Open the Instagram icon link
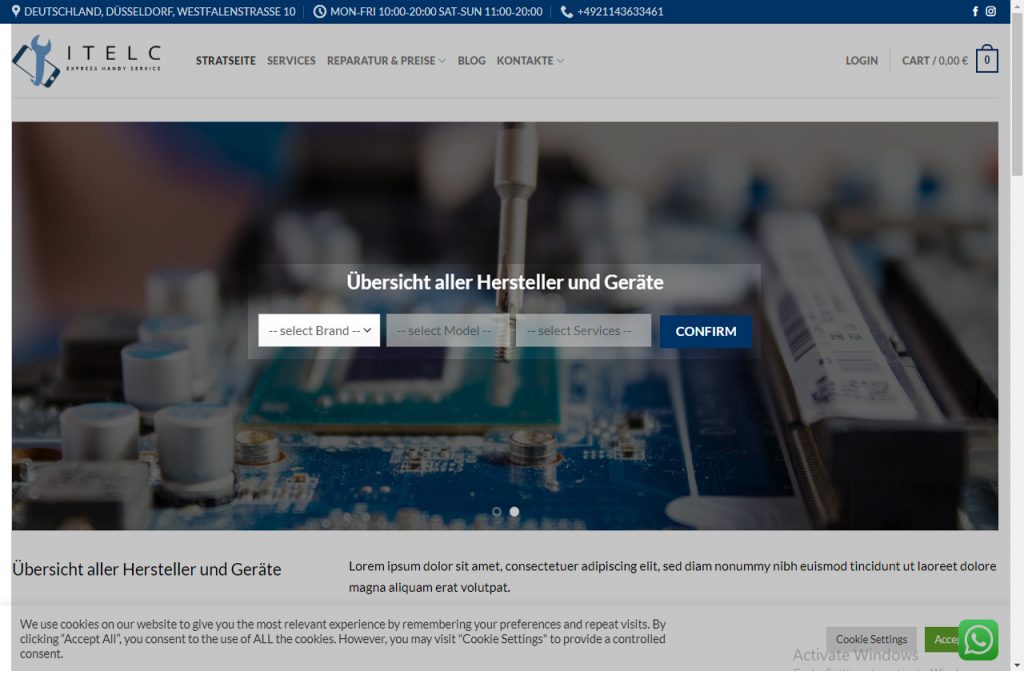The width and height of the screenshot is (1024, 683). (991, 12)
